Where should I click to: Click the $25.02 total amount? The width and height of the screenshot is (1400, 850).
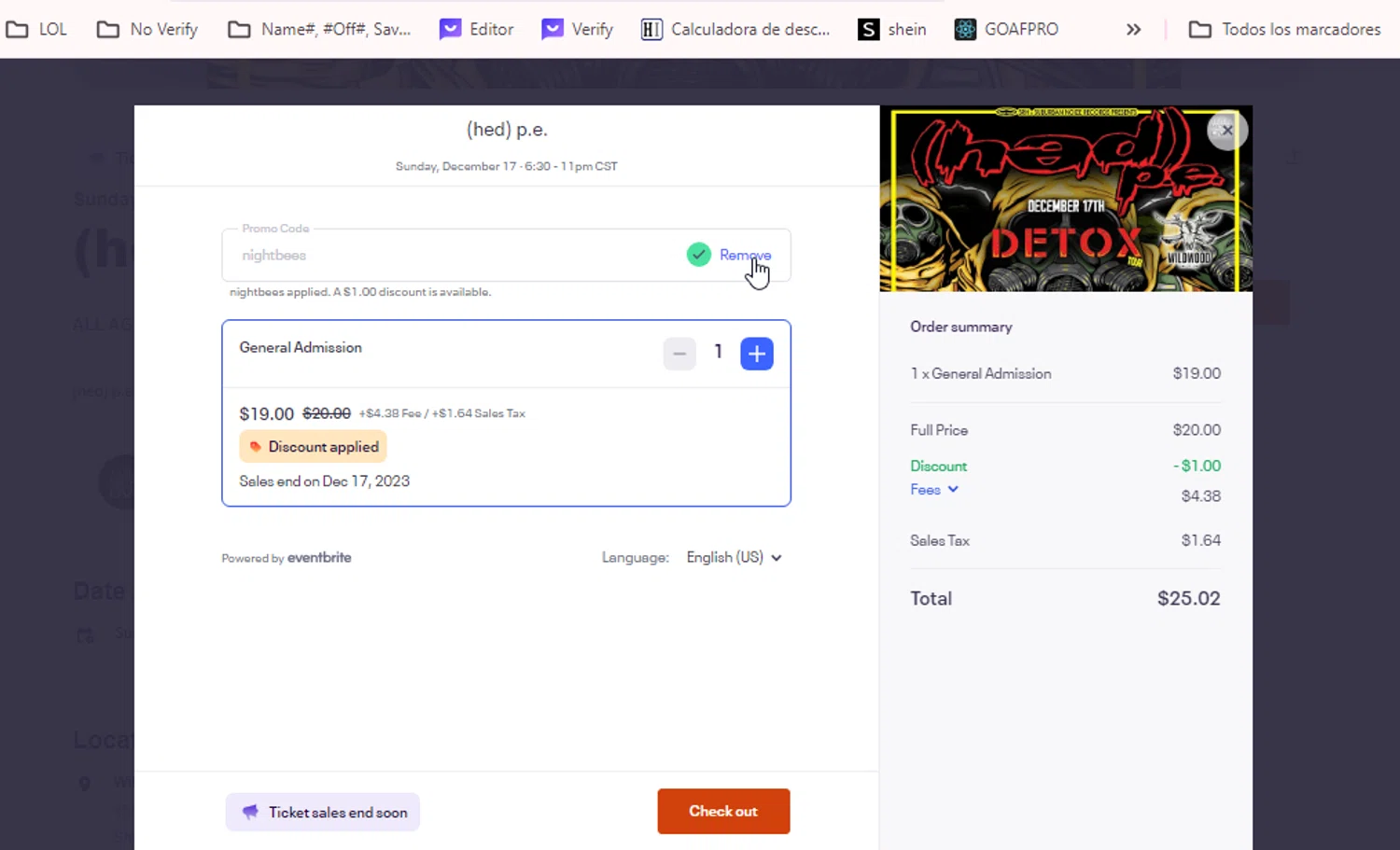(x=1188, y=598)
